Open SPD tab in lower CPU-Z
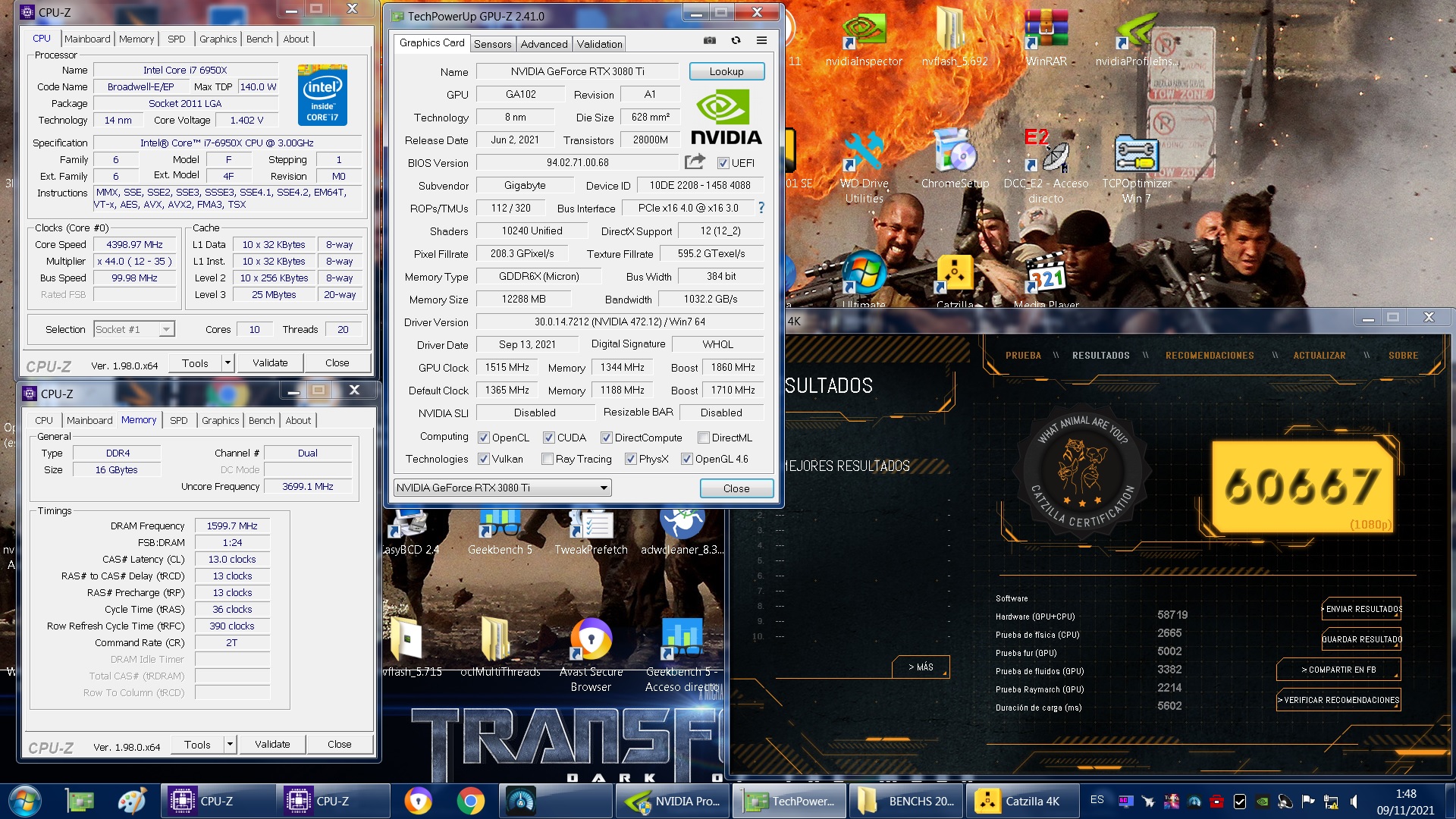 click(178, 420)
